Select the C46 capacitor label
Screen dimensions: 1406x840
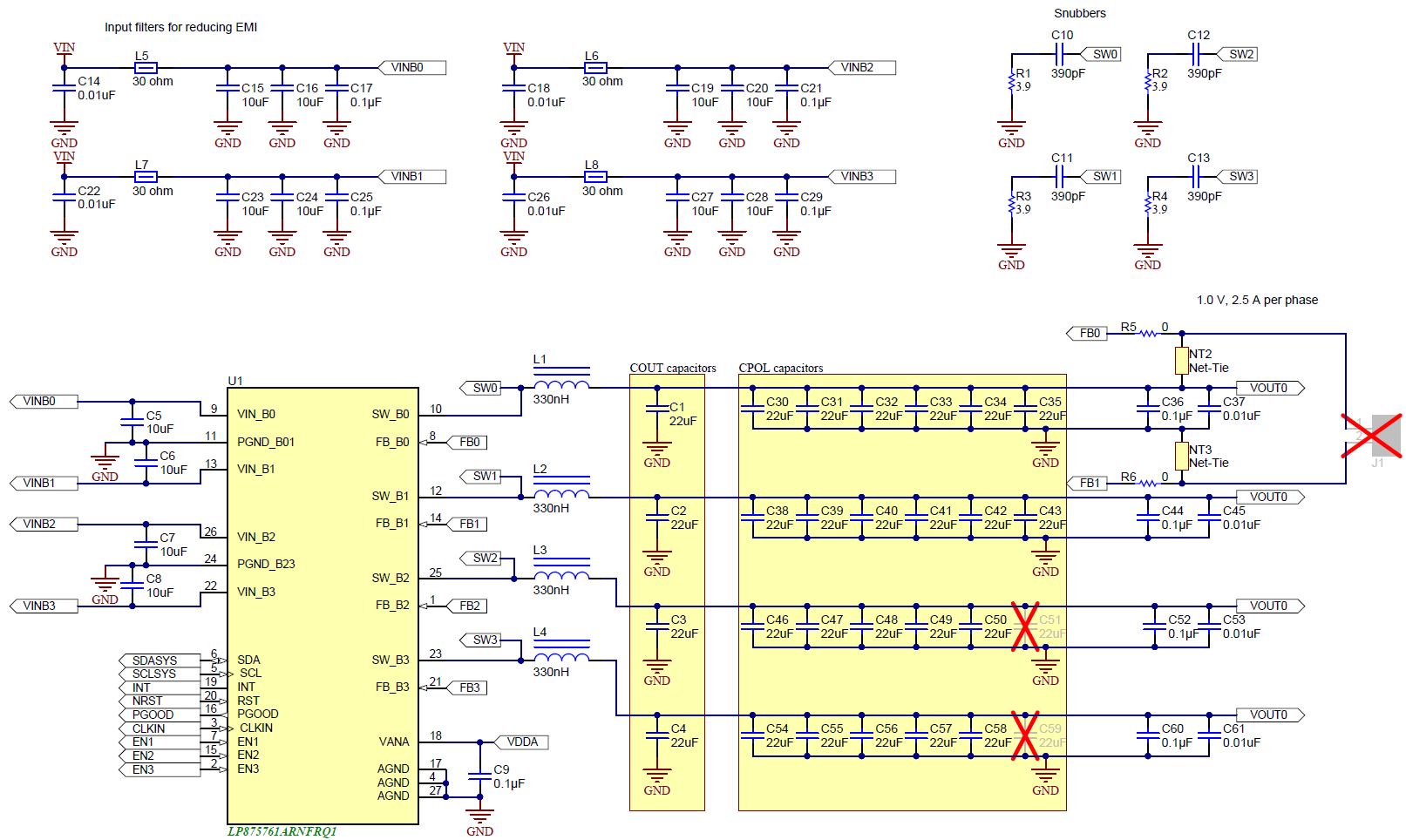[x=778, y=620]
